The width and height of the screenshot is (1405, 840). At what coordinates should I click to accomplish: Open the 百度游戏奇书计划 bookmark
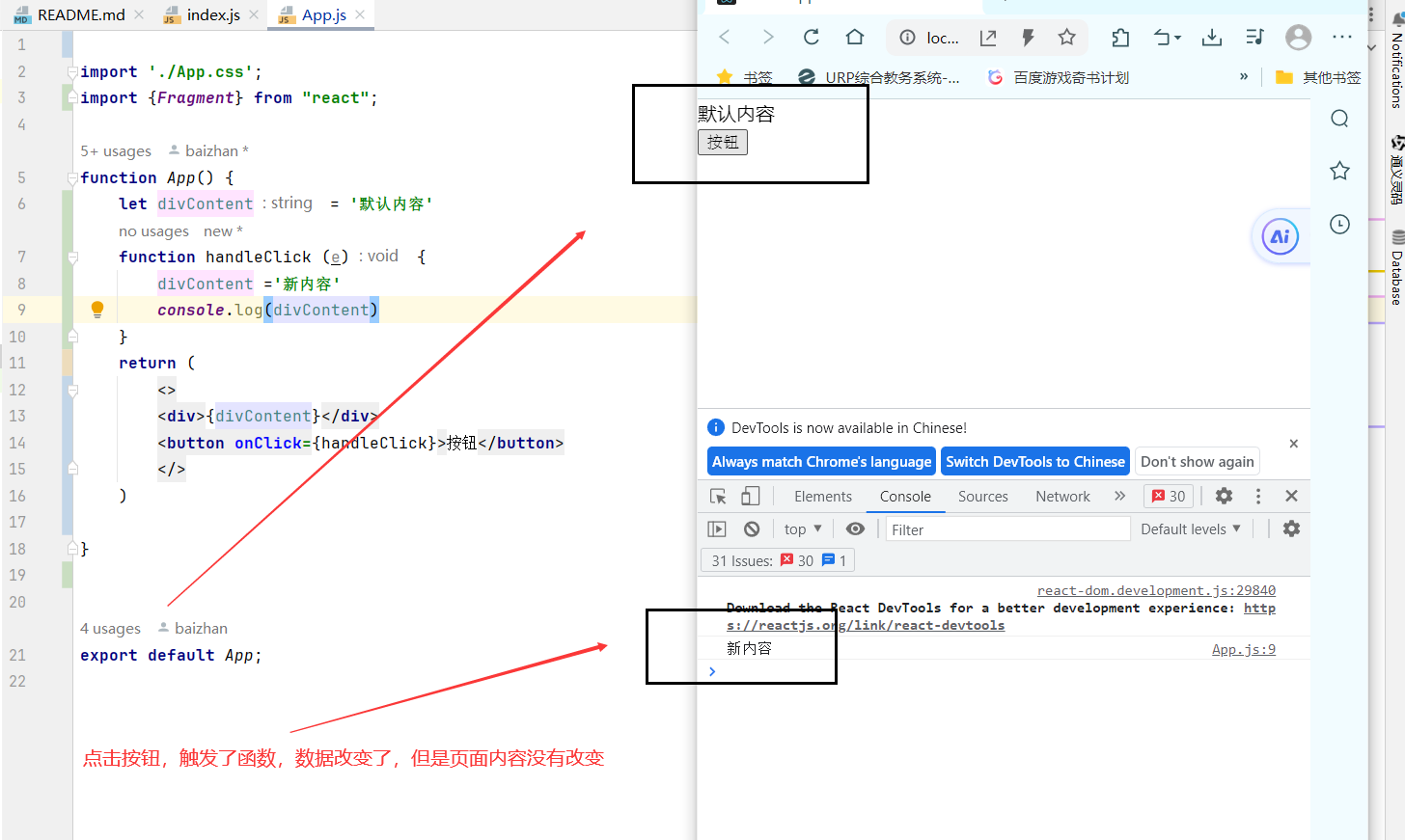tap(1058, 77)
